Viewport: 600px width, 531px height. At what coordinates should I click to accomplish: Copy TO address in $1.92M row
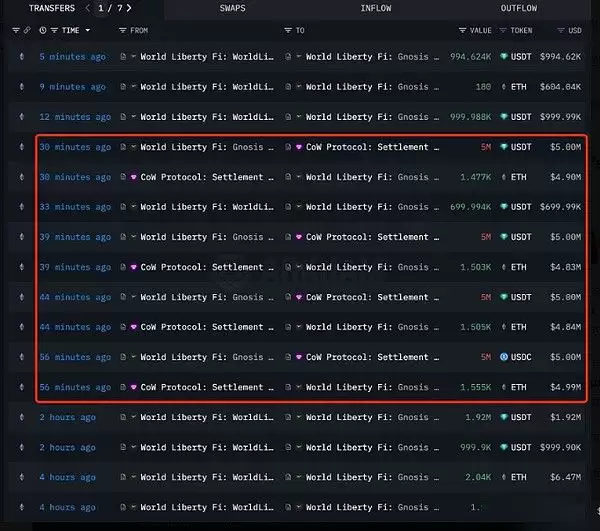[x=288, y=417]
